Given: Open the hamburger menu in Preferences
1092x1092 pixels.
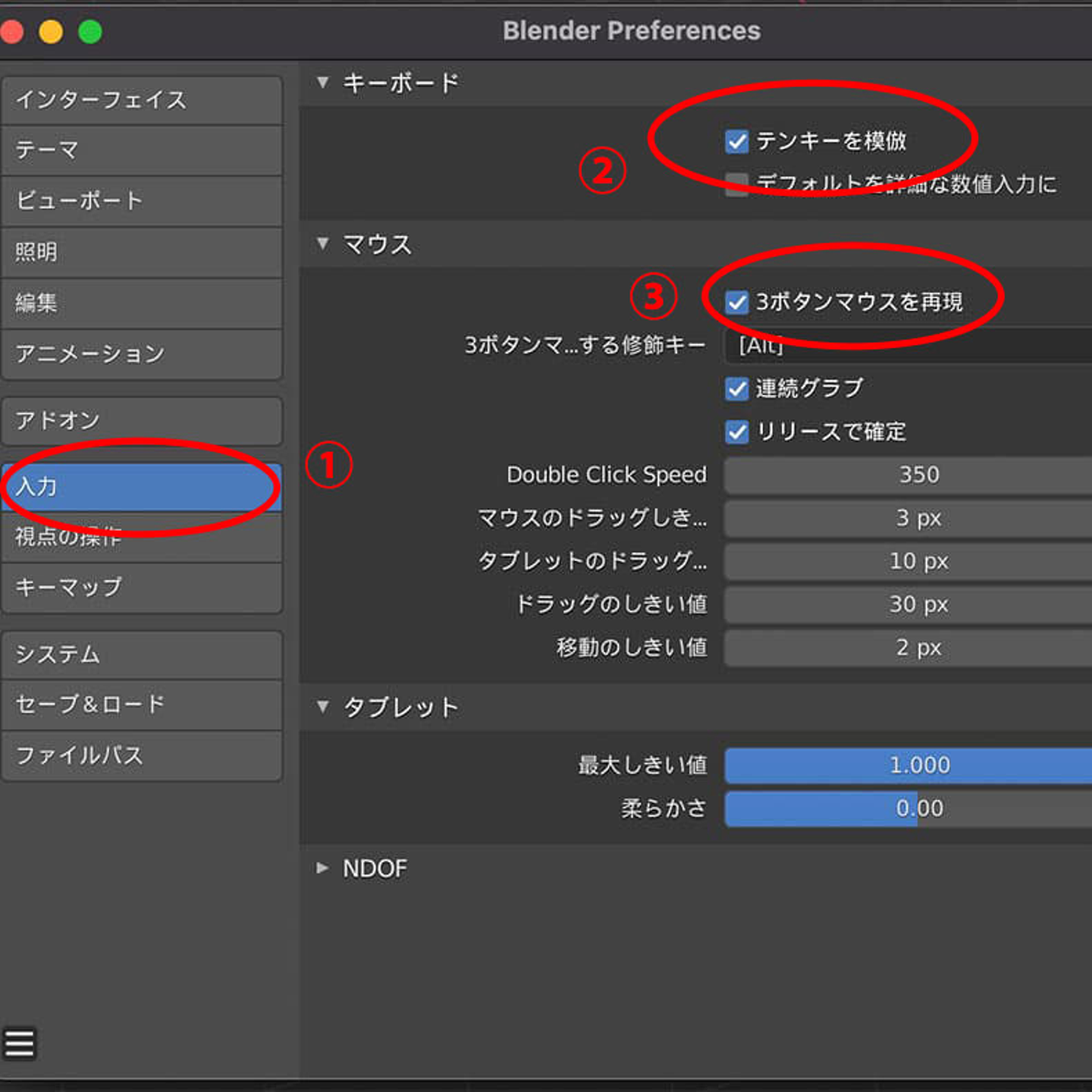Looking at the screenshot, I should click(20, 1043).
